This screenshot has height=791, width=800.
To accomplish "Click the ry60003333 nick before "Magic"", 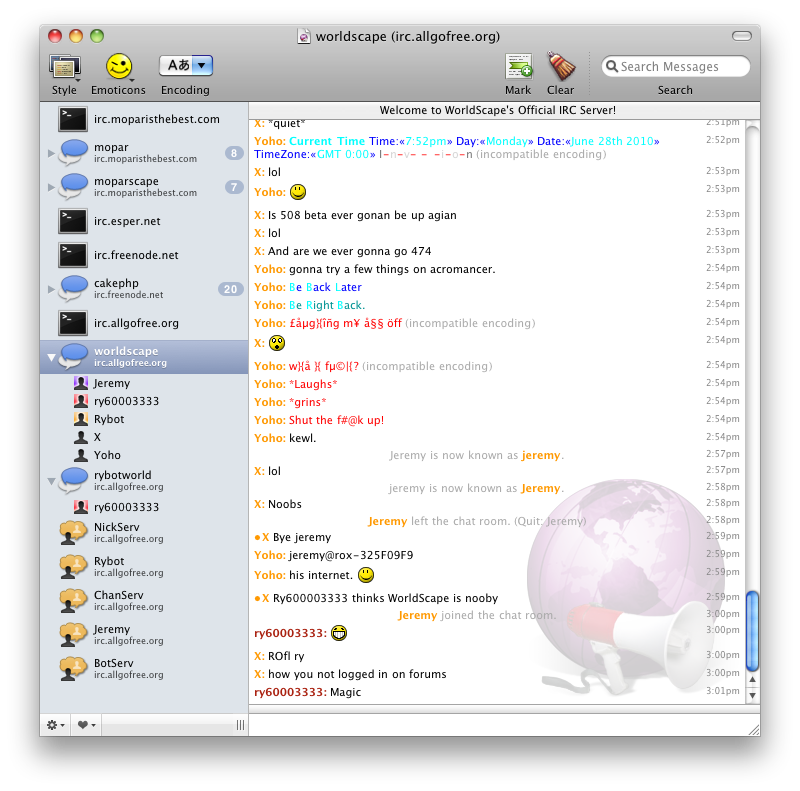I will pos(290,692).
